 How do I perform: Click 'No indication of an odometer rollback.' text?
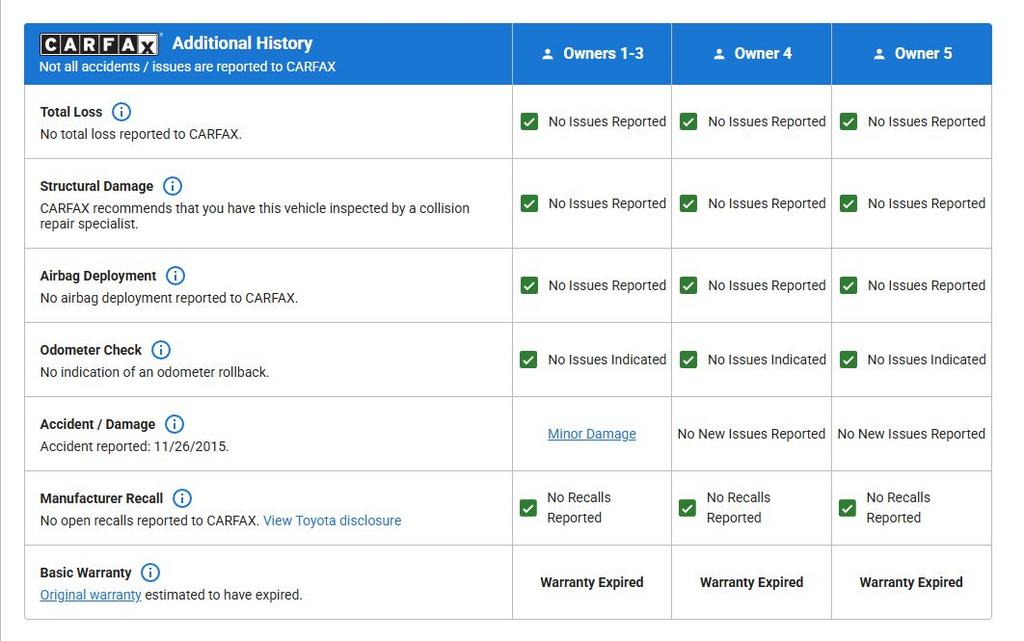pyautogui.click(x=155, y=373)
